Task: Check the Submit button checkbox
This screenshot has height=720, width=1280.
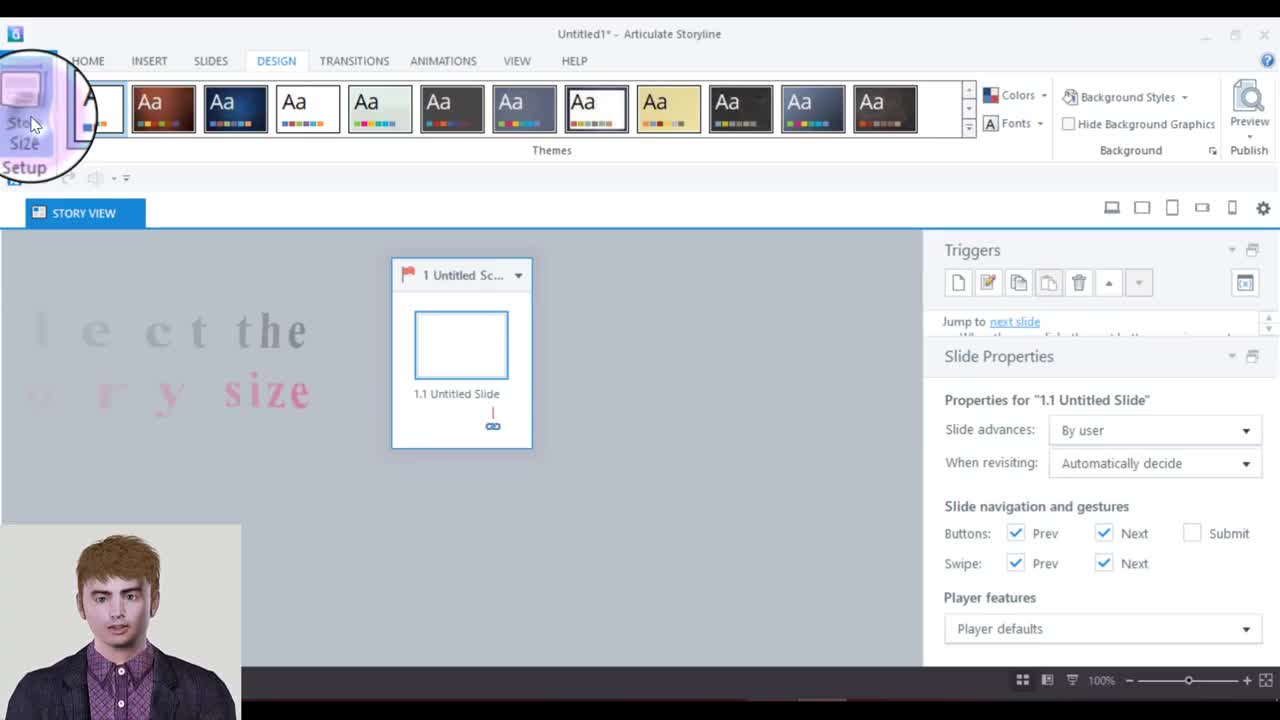Action: pyautogui.click(x=1192, y=533)
